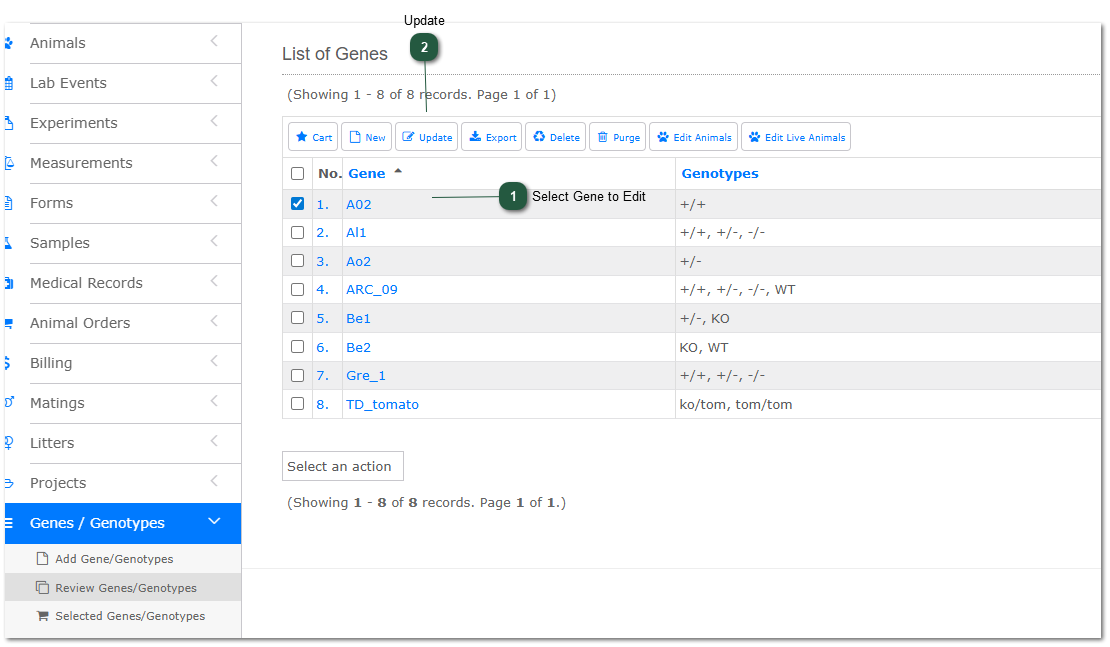This screenshot has width=1110, height=647.
Task: Click the Export download icon
Action: click(475, 137)
